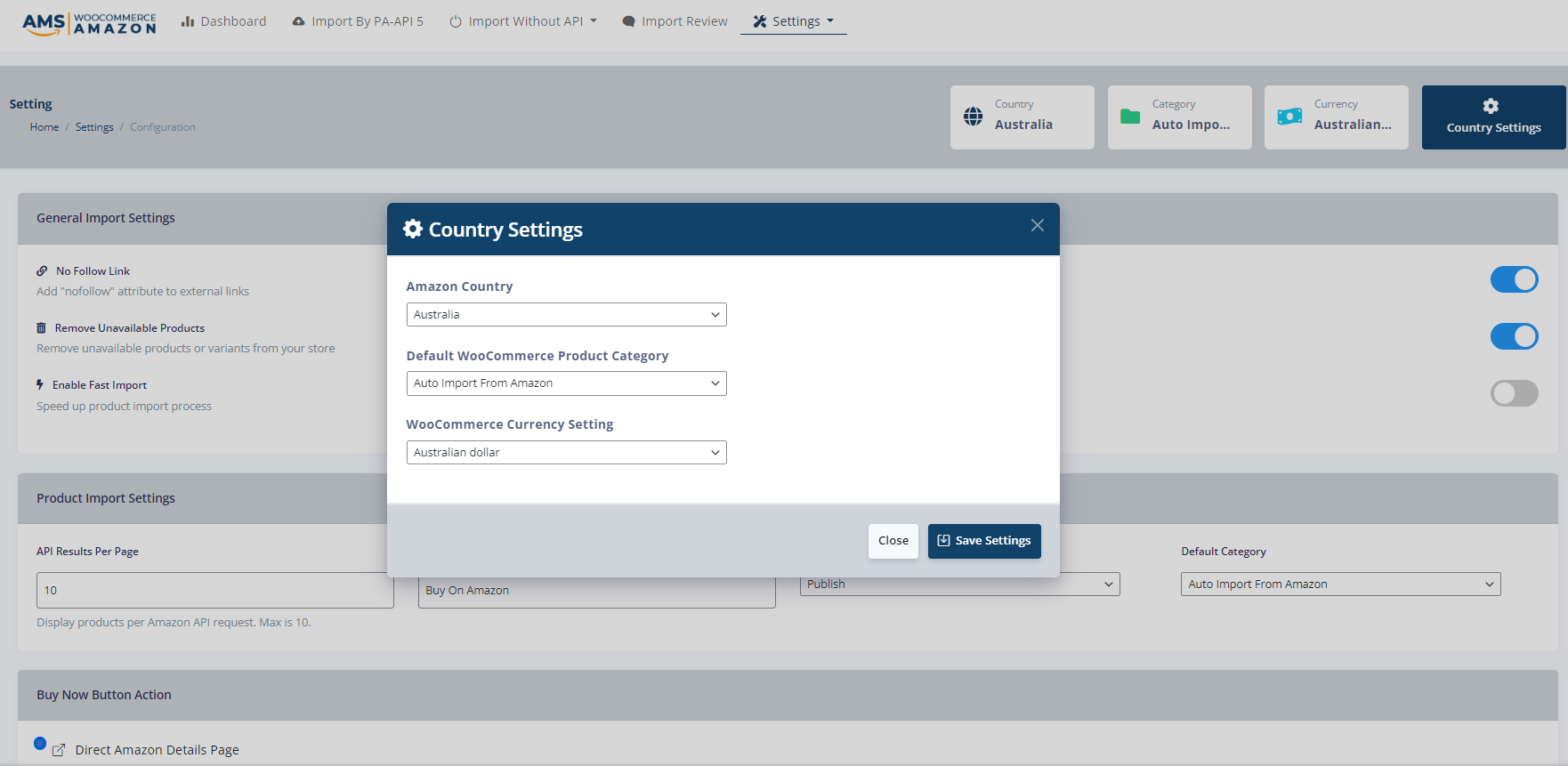
Task: Click the Settings breadcrumb link
Action: [94, 127]
